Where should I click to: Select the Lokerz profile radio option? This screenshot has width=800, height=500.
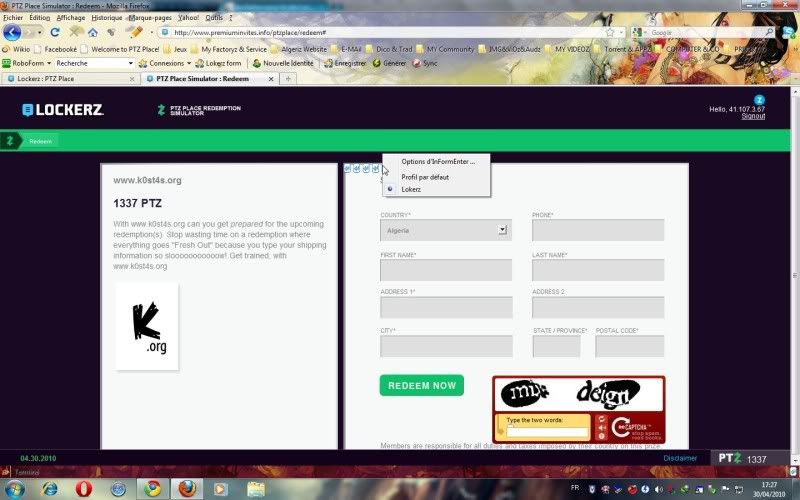(390, 189)
